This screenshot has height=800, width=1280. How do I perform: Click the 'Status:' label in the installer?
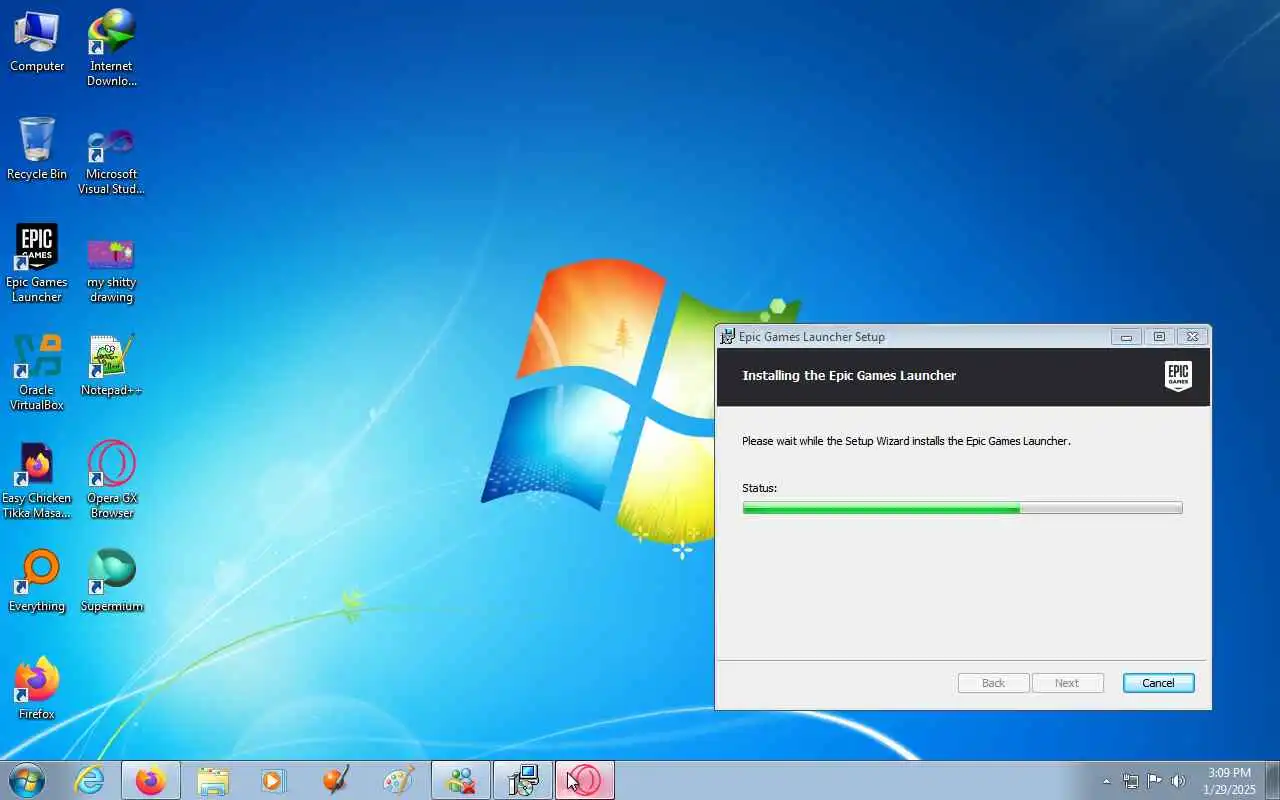[x=759, y=488]
